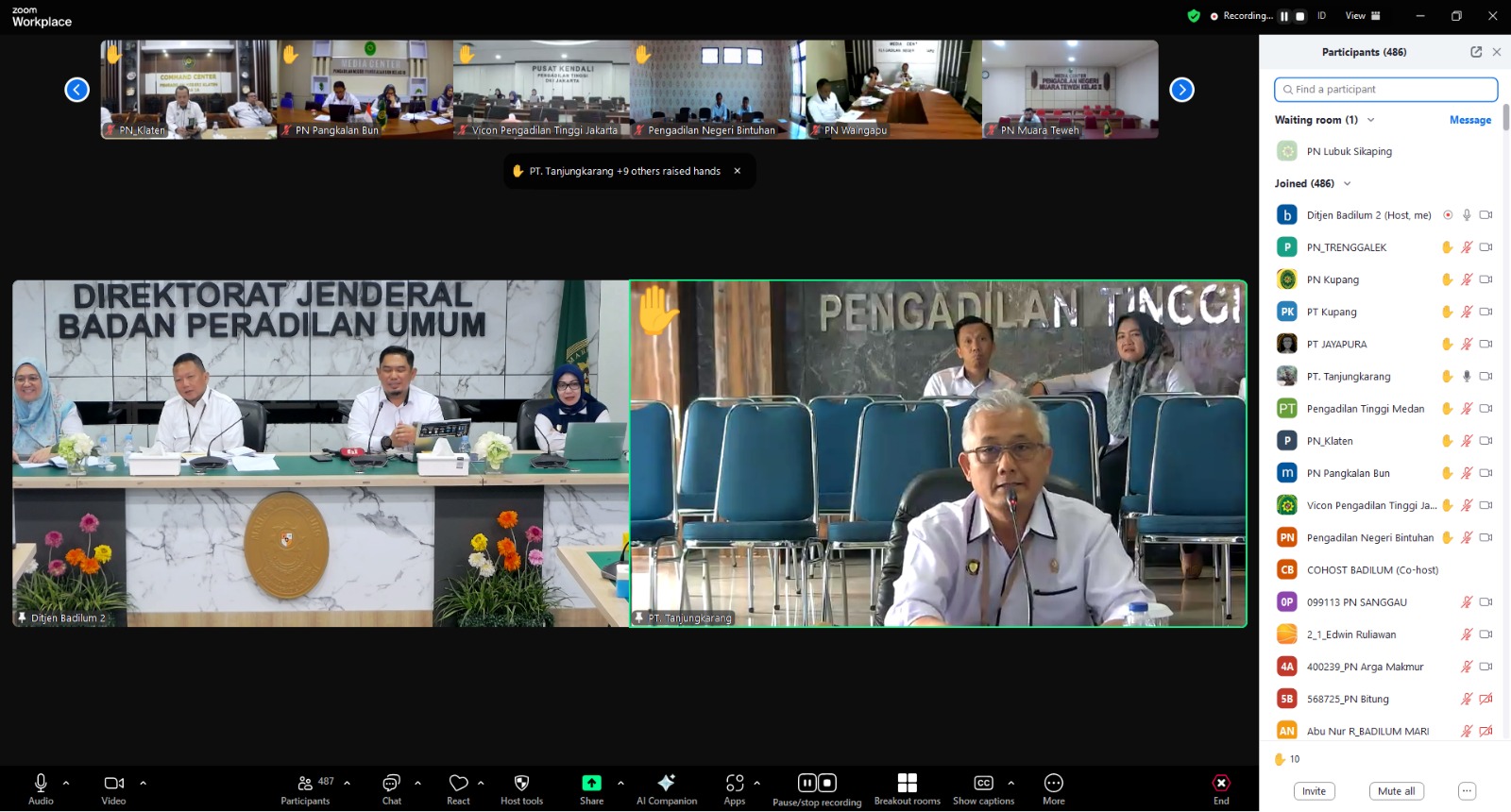This screenshot has height=812, width=1511.
Task: Expand the arrow next to Show captions
Action: pyautogui.click(x=1011, y=783)
